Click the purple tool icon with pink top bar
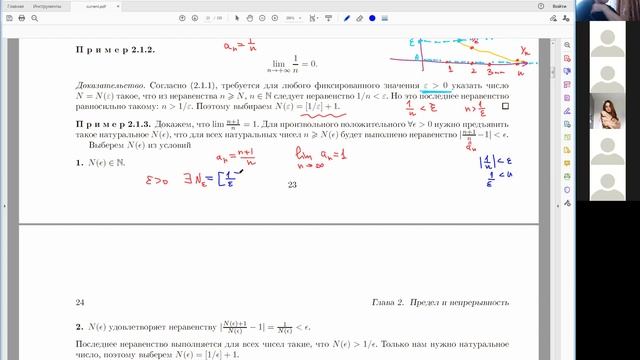This screenshot has width=640, height=360. pos(567,84)
